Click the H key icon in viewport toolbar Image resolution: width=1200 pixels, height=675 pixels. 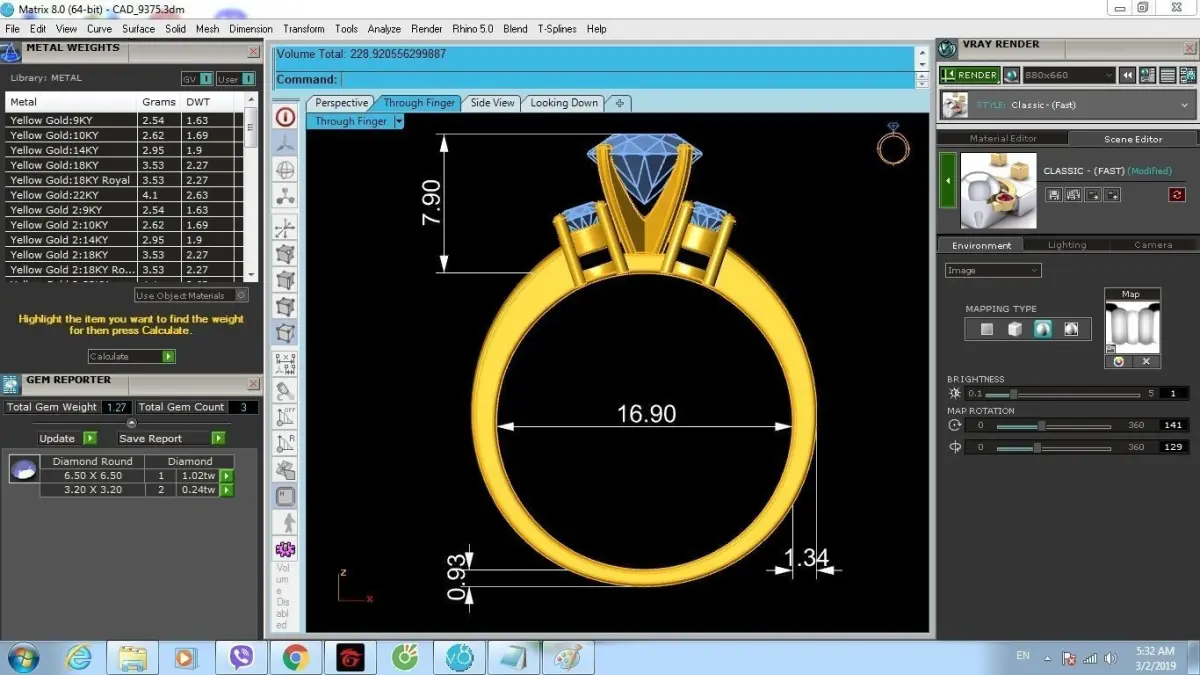285,496
